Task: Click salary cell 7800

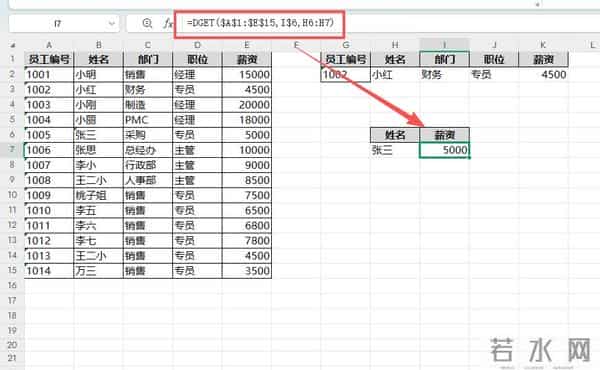Action: (x=247, y=241)
